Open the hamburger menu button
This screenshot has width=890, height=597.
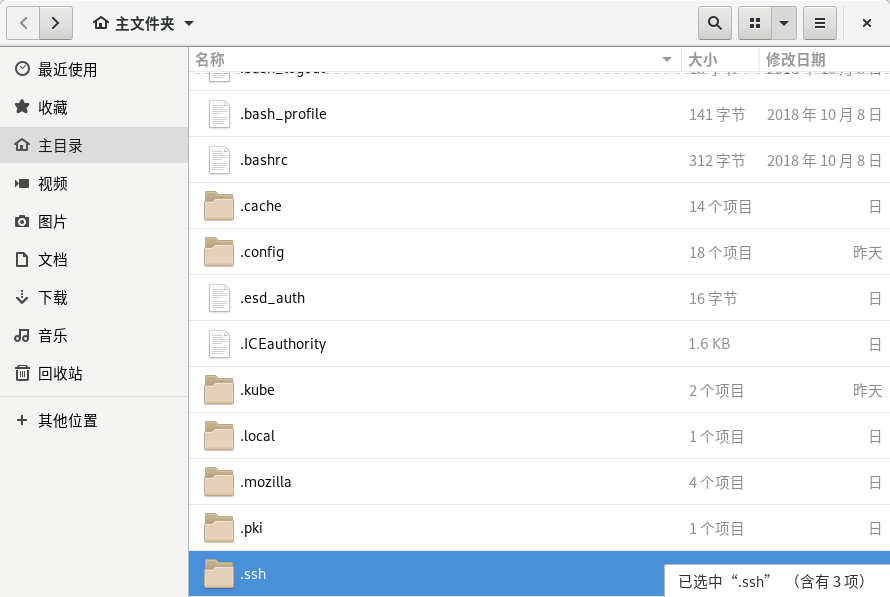820,23
